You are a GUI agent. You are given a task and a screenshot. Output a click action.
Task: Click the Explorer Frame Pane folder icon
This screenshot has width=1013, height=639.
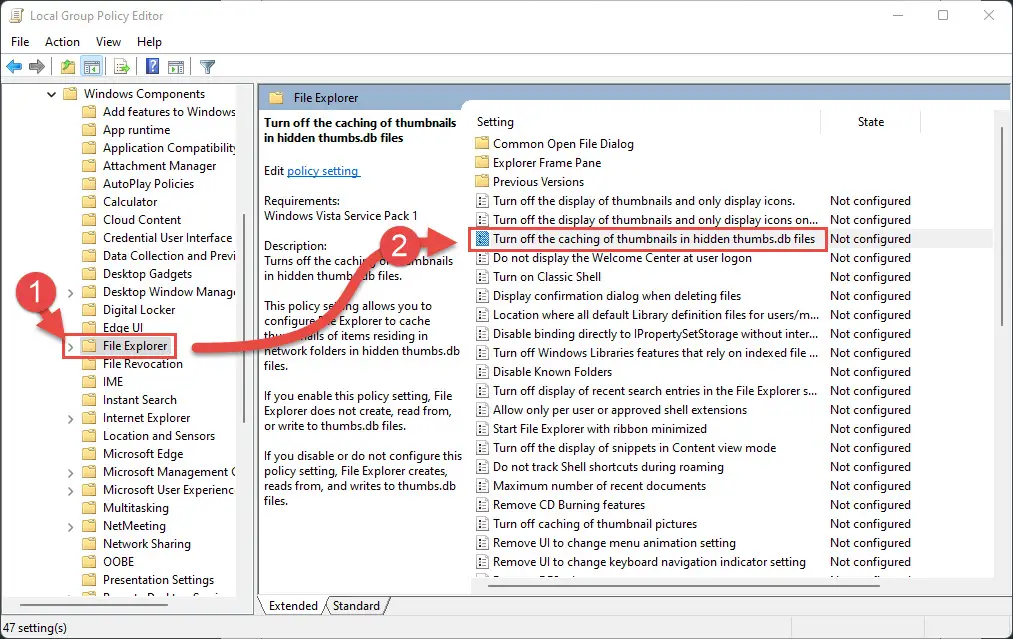tap(482, 163)
